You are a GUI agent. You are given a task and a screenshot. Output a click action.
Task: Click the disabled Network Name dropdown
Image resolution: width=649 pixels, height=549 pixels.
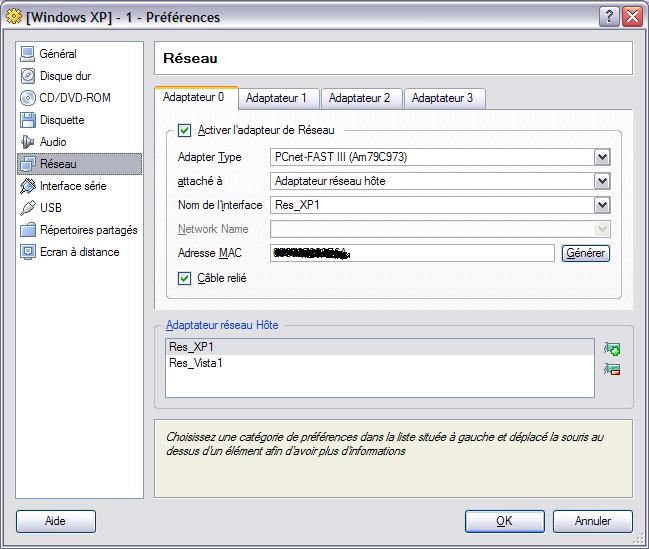coord(440,229)
